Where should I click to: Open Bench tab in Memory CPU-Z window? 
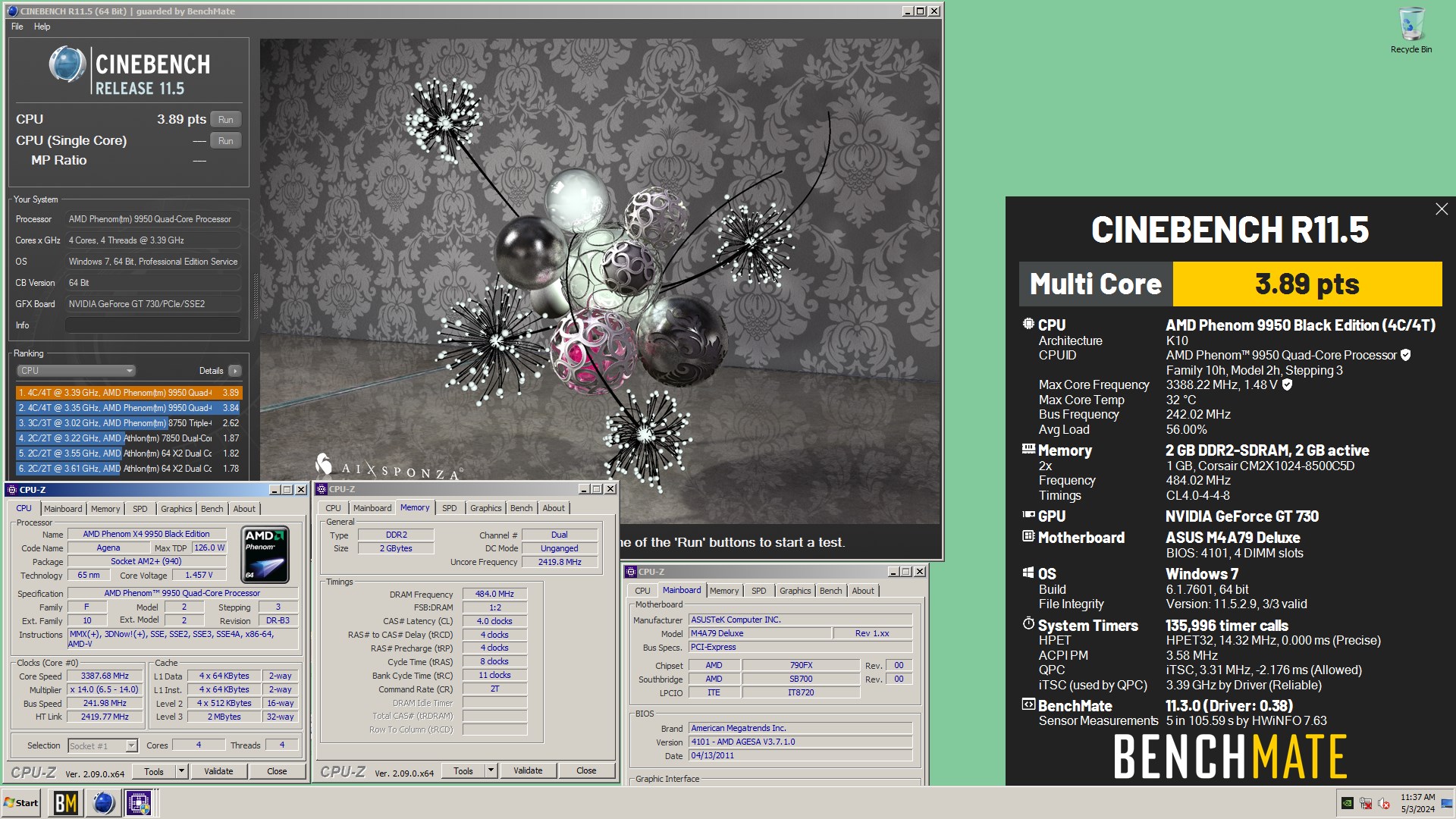[521, 508]
